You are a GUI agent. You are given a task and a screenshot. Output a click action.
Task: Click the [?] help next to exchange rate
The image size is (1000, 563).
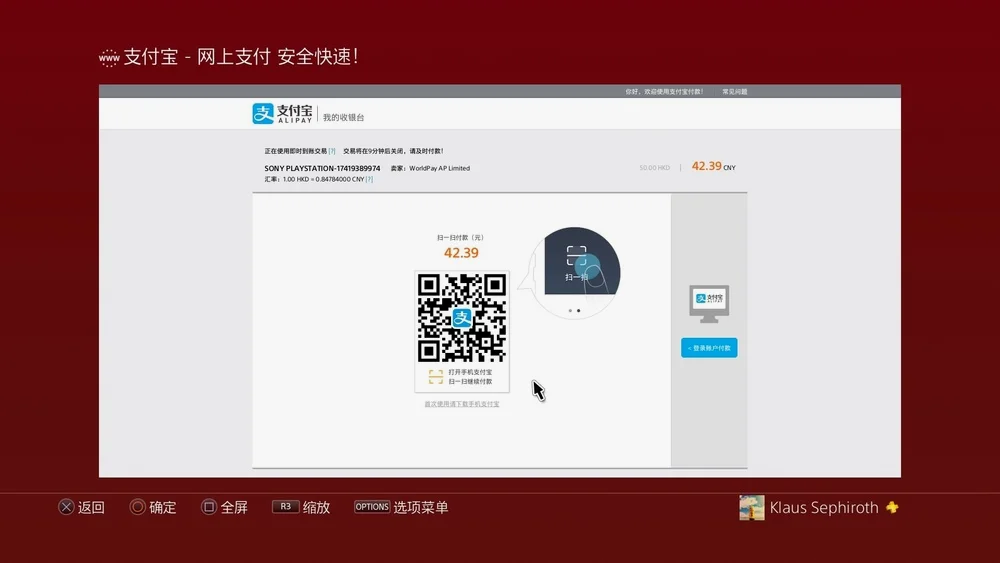[x=369, y=179]
